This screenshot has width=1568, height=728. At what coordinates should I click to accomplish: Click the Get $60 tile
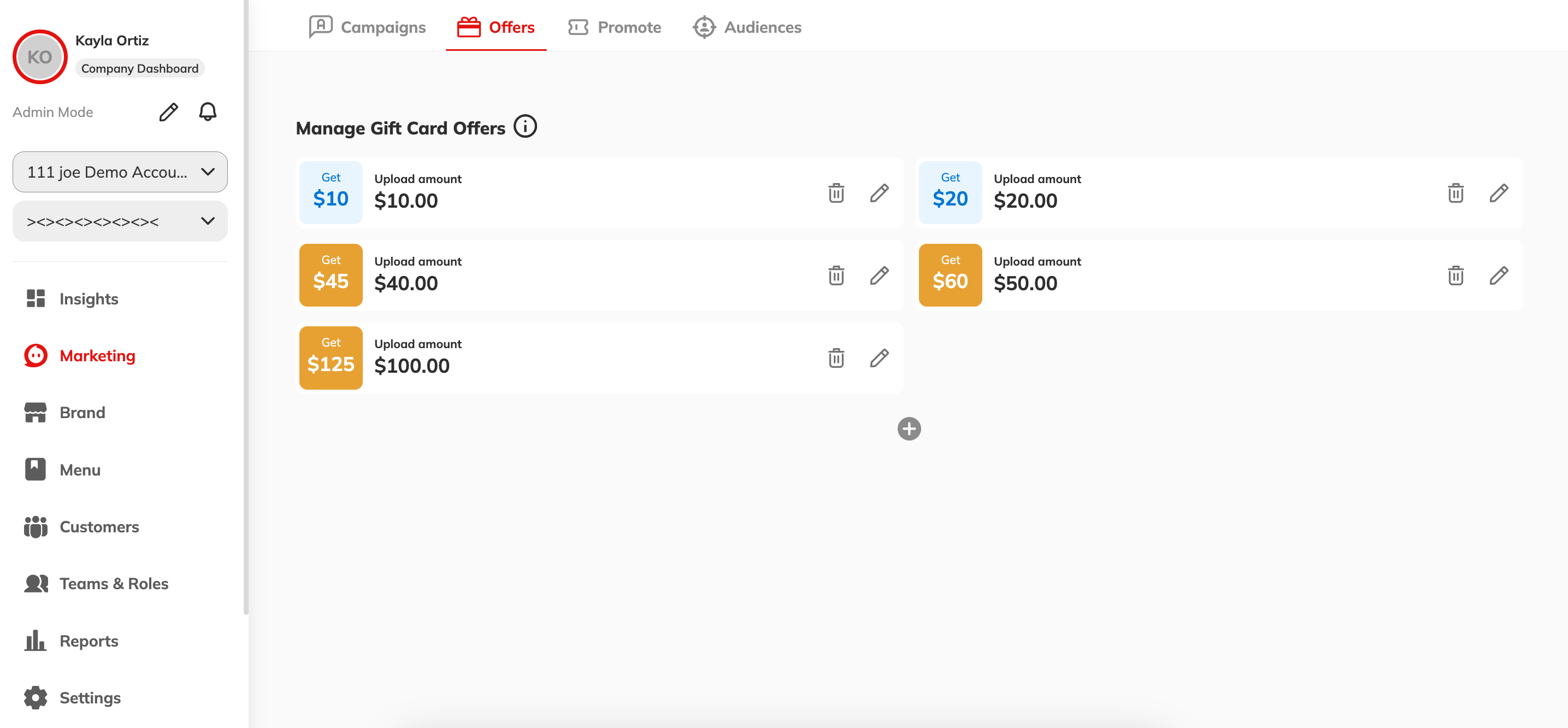pos(950,275)
